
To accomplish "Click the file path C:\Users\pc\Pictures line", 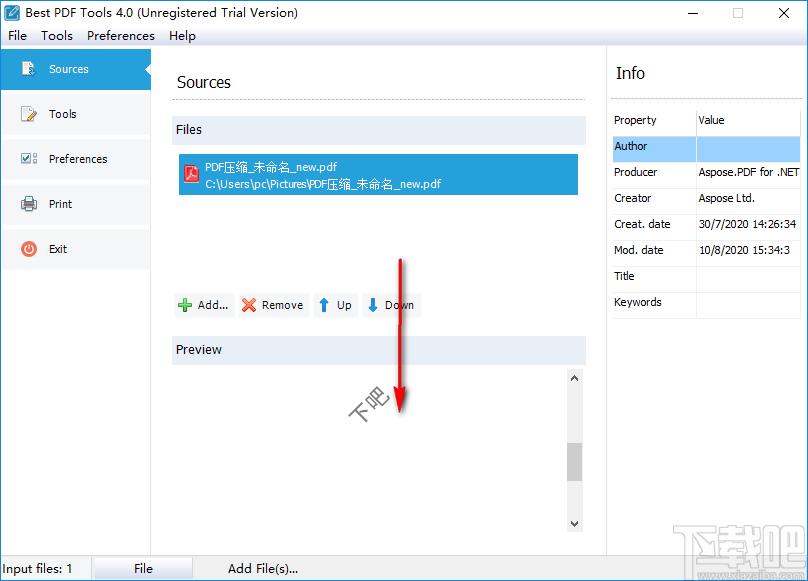I will 323,184.
